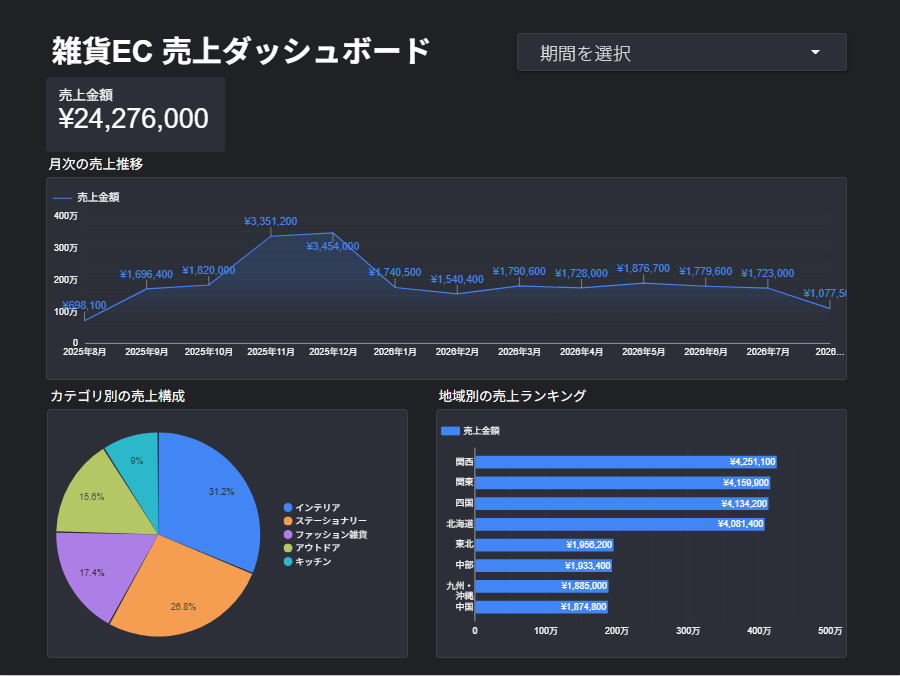The height and width of the screenshot is (676, 900).
Task: Click the 関西 region label
Action: (x=464, y=462)
